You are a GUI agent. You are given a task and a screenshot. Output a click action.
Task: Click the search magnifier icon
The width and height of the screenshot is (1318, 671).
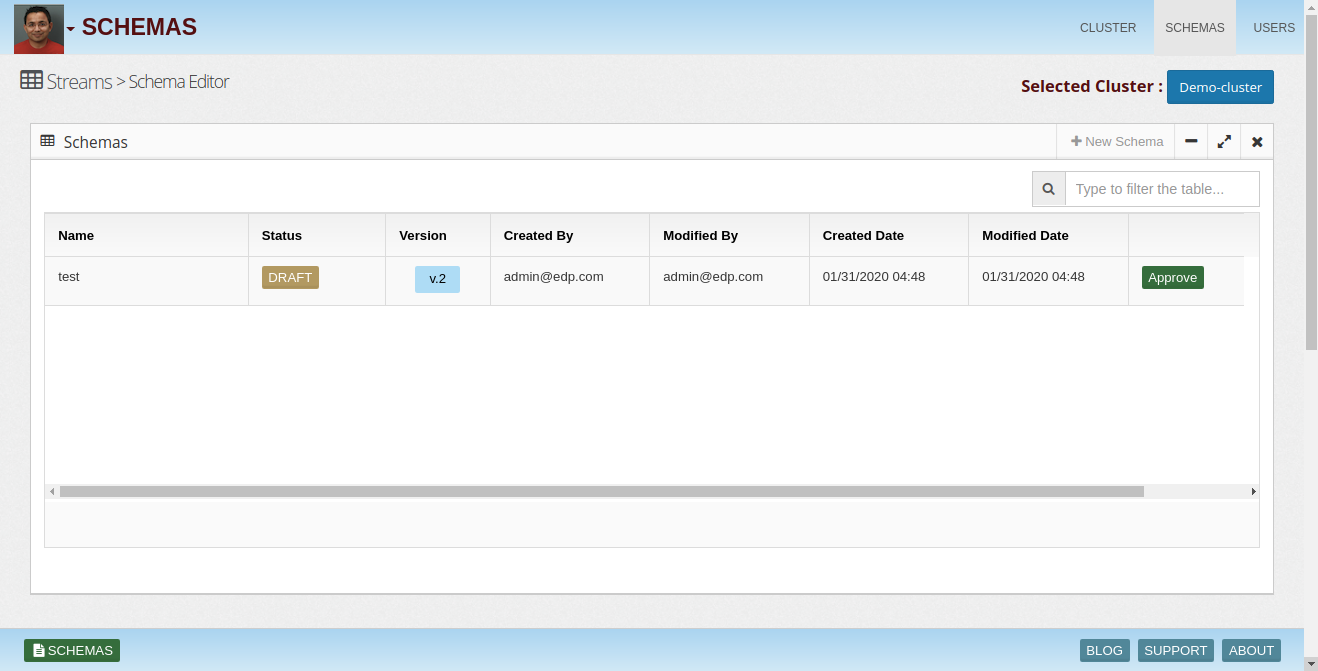tap(1049, 189)
